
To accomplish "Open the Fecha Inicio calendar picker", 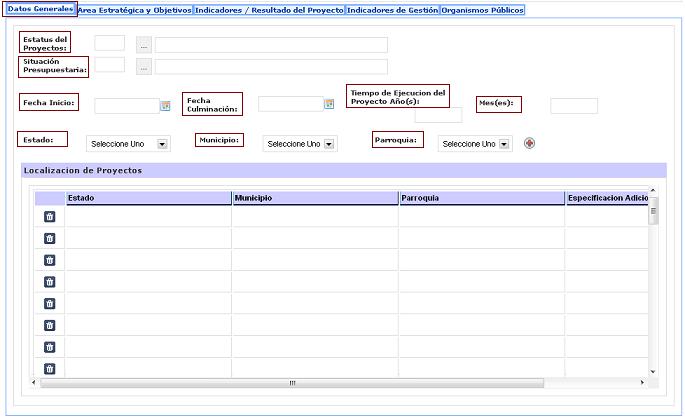I will pyautogui.click(x=166, y=105).
